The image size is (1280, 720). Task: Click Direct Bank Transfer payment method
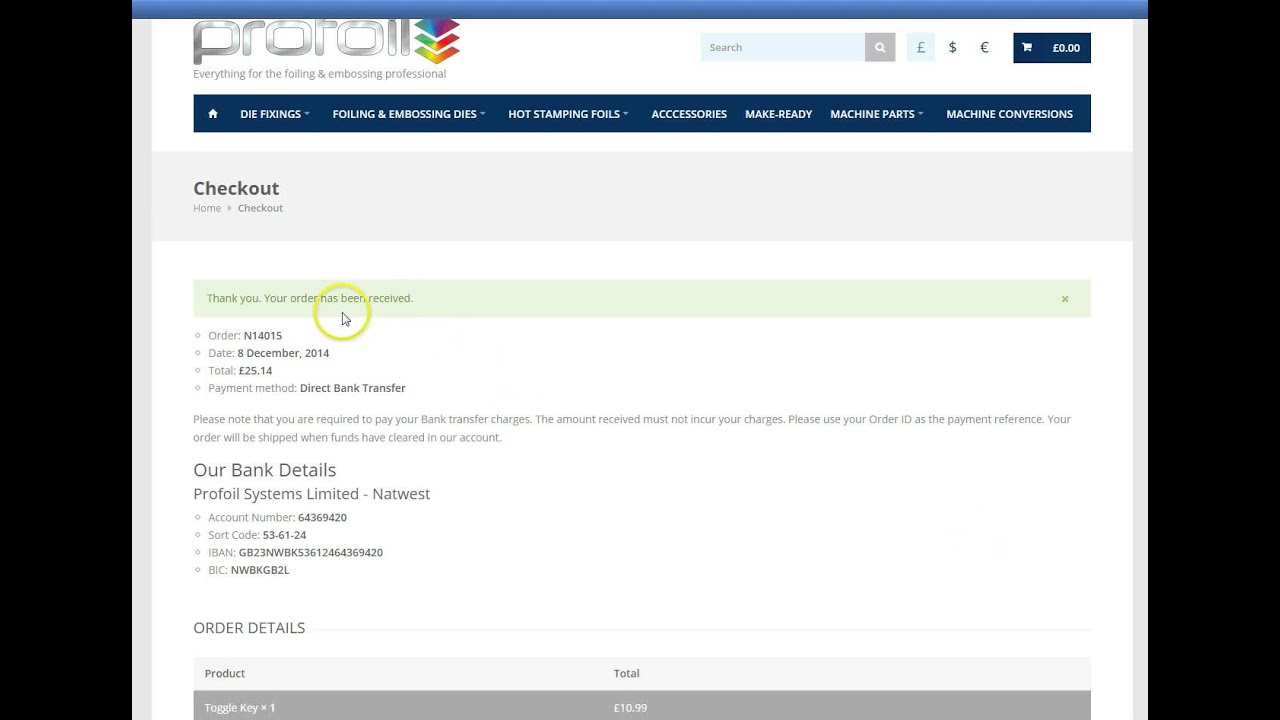pyautogui.click(x=353, y=388)
